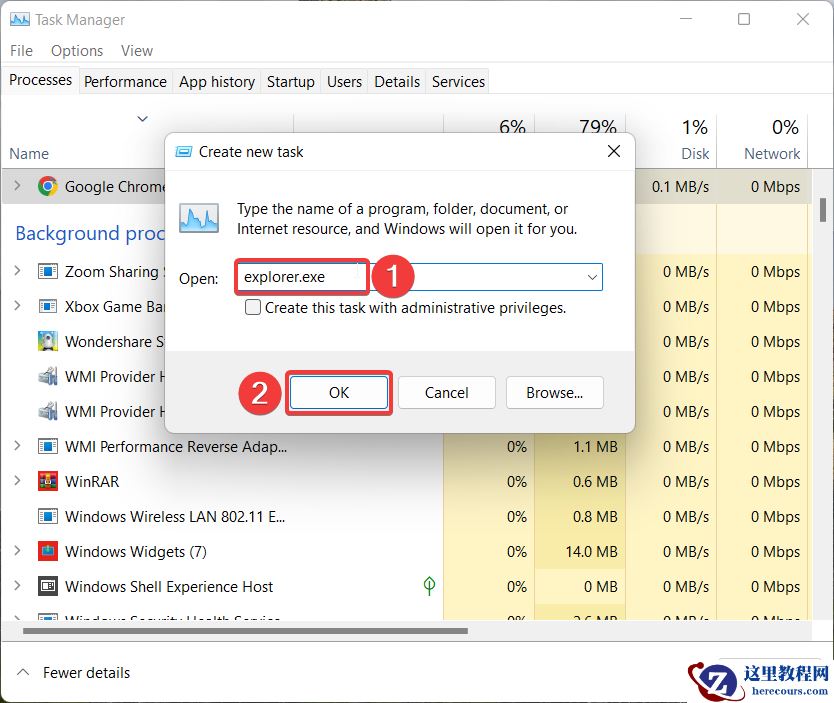
Task: Select the Xbox Game Bar icon
Action: tap(49, 306)
